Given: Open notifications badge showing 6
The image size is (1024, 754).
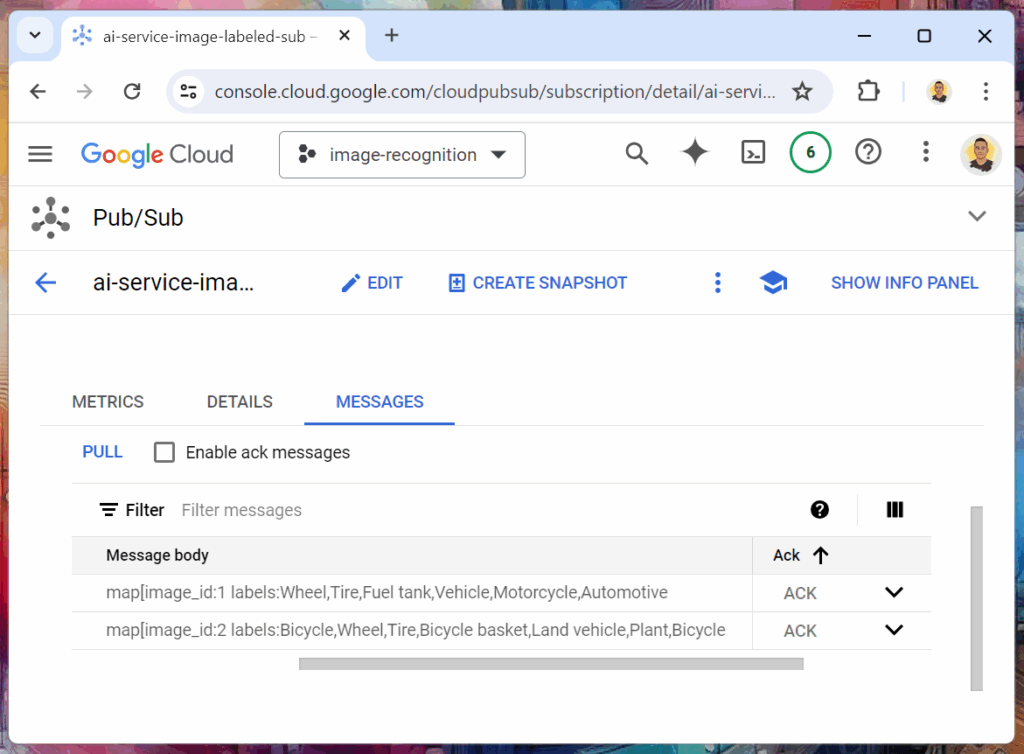Looking at the screenshot, I should 810,153.
